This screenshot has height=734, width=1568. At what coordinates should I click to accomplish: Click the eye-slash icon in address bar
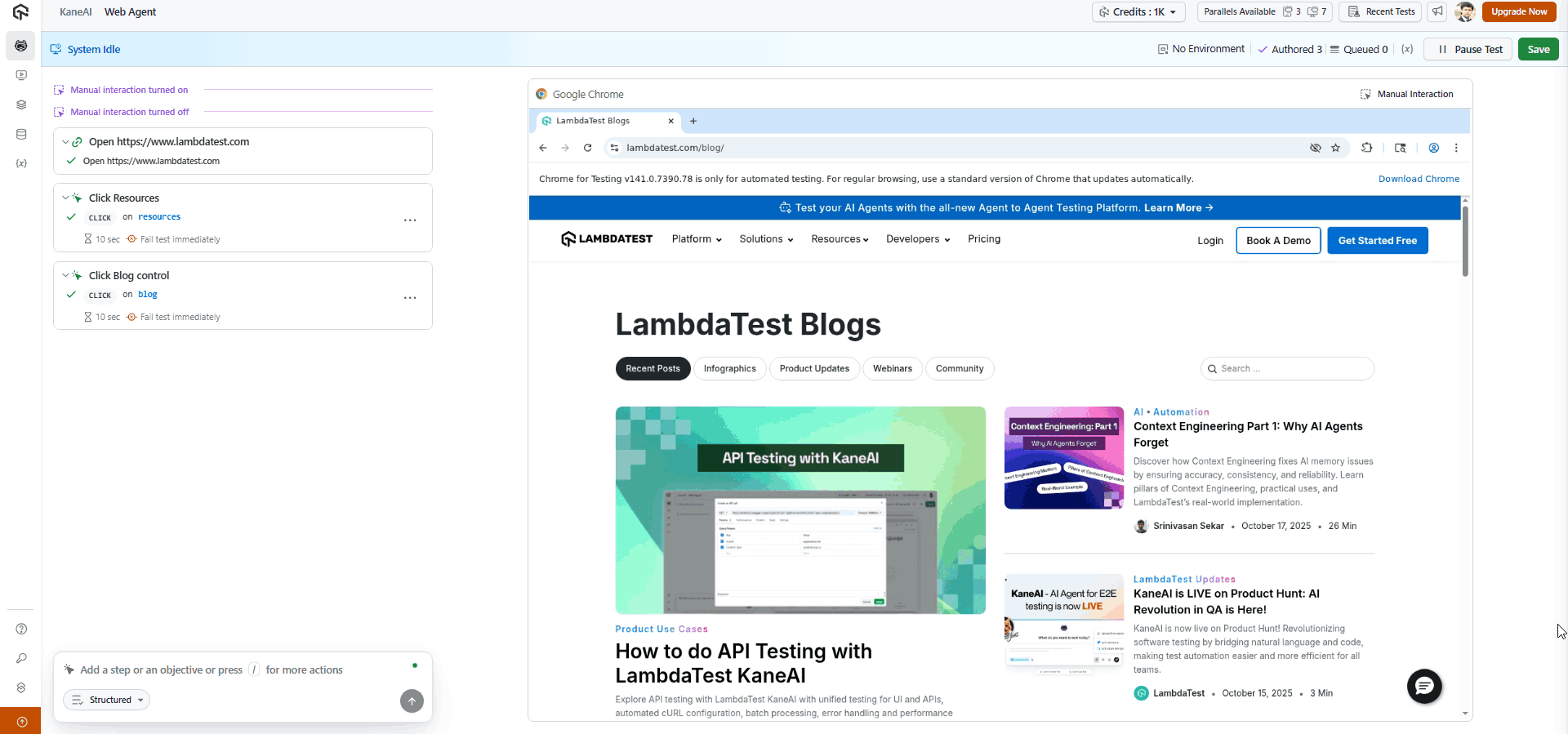click(x=1316, y=148)
